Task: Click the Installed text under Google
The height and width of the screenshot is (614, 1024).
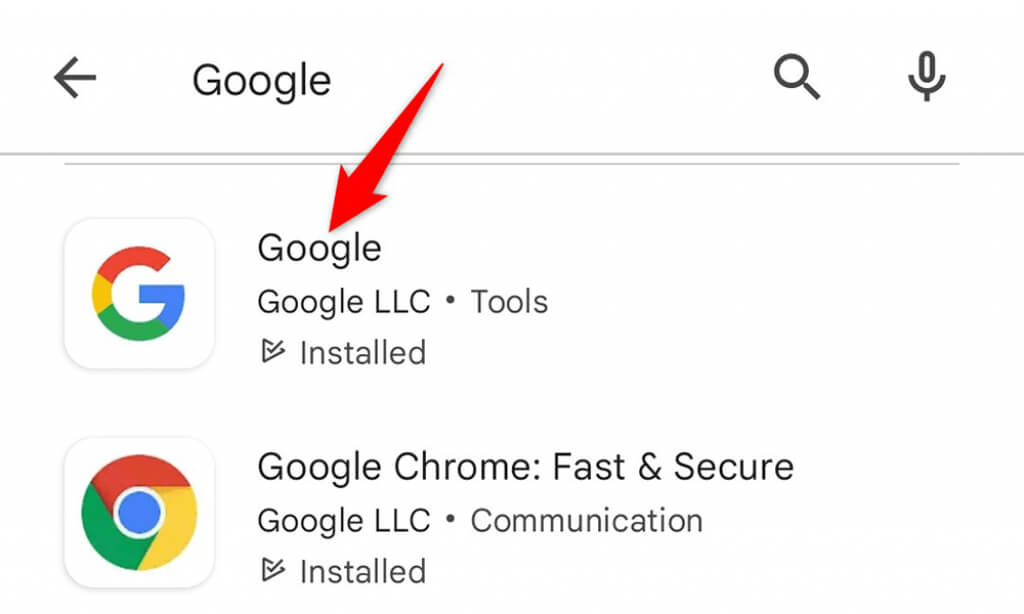Action: [x=362, y=352]
